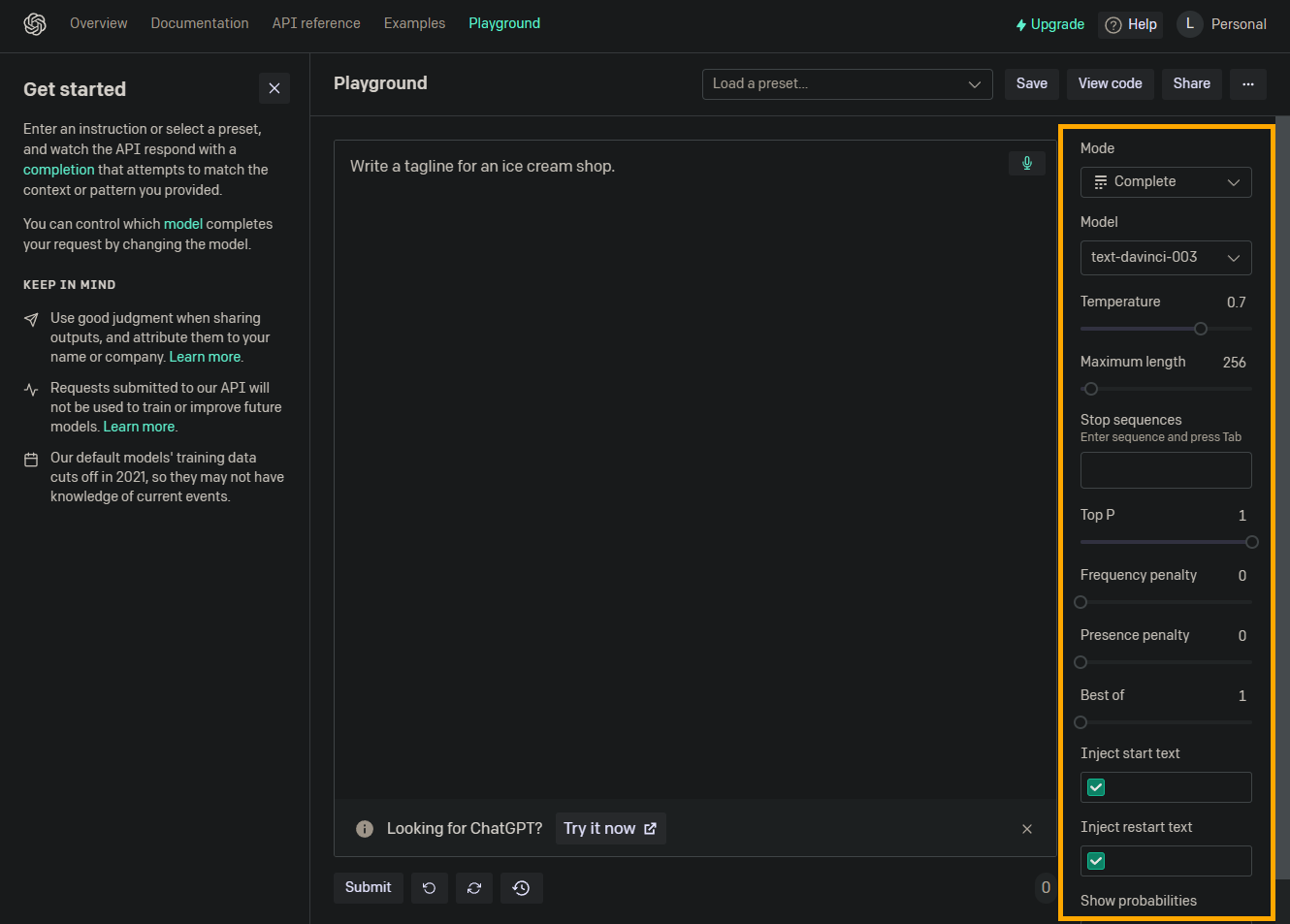Click the Upgrade lightning bolt link
The height and width of the screenshot is (924, 1290).
click(x=1049, y=24)
